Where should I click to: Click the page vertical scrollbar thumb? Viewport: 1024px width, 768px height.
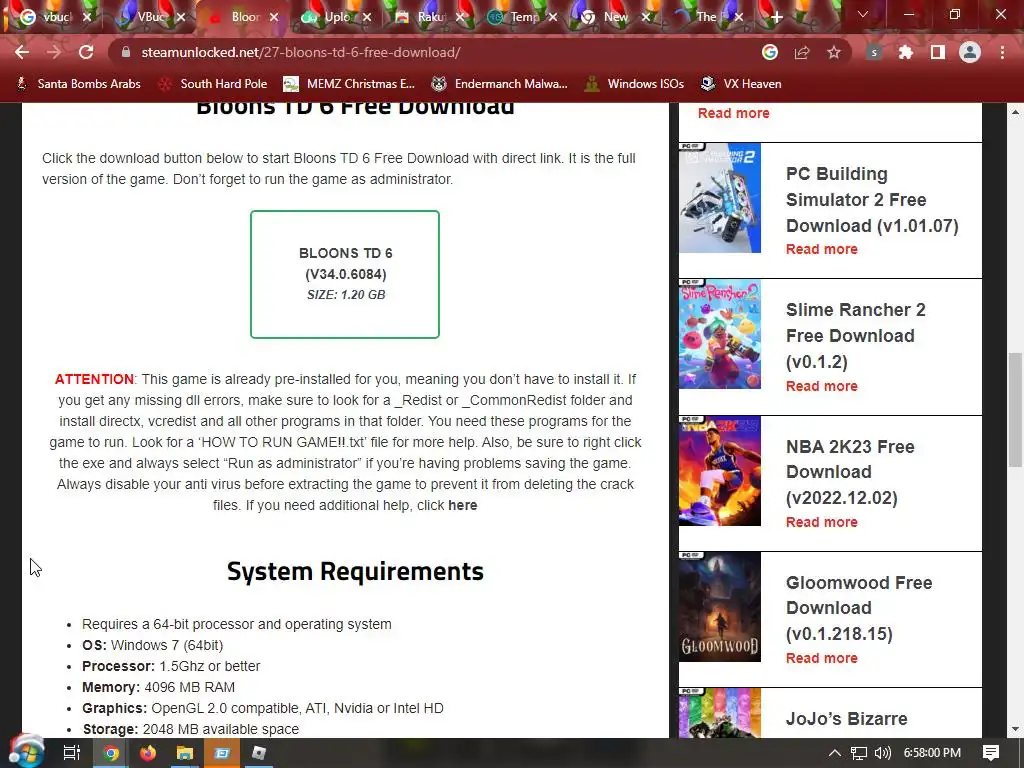point(1015,409)
